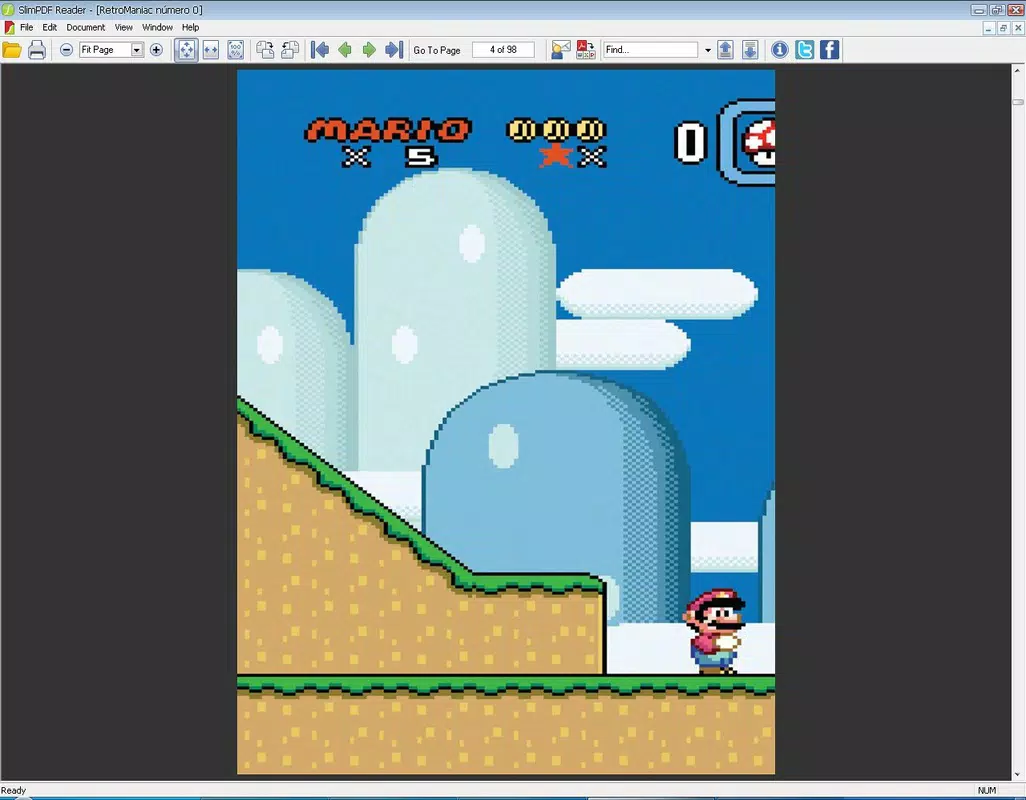Jump to the last page
The width and height of the screenshot is (1026, 800).
394,50
